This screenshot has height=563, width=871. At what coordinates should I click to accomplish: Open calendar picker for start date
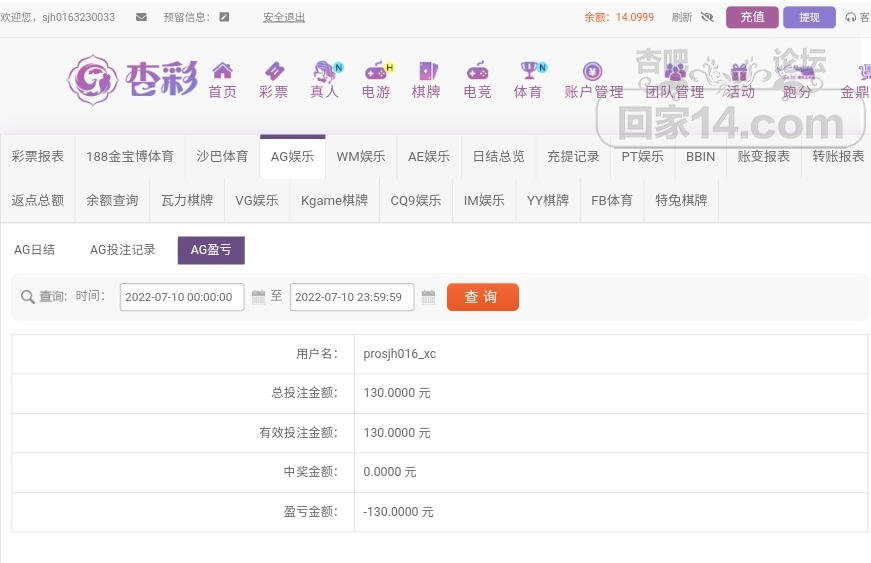[x=259, y=297]
